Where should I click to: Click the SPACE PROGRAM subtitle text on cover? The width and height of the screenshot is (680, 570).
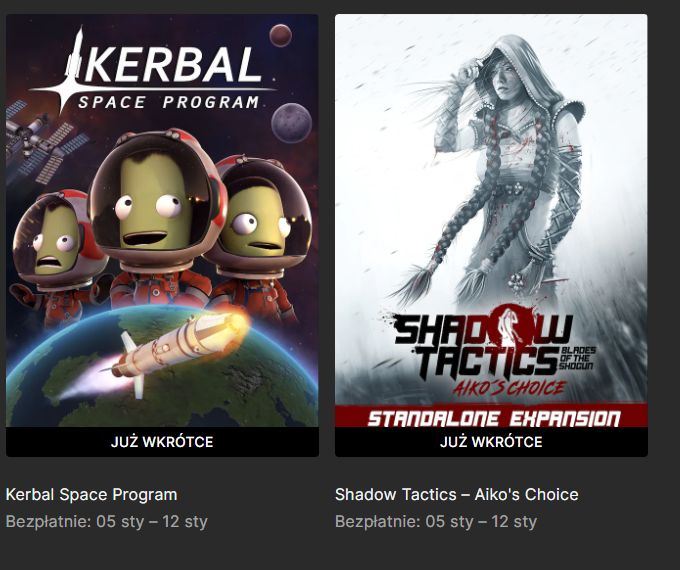click(x=168, y=102)
